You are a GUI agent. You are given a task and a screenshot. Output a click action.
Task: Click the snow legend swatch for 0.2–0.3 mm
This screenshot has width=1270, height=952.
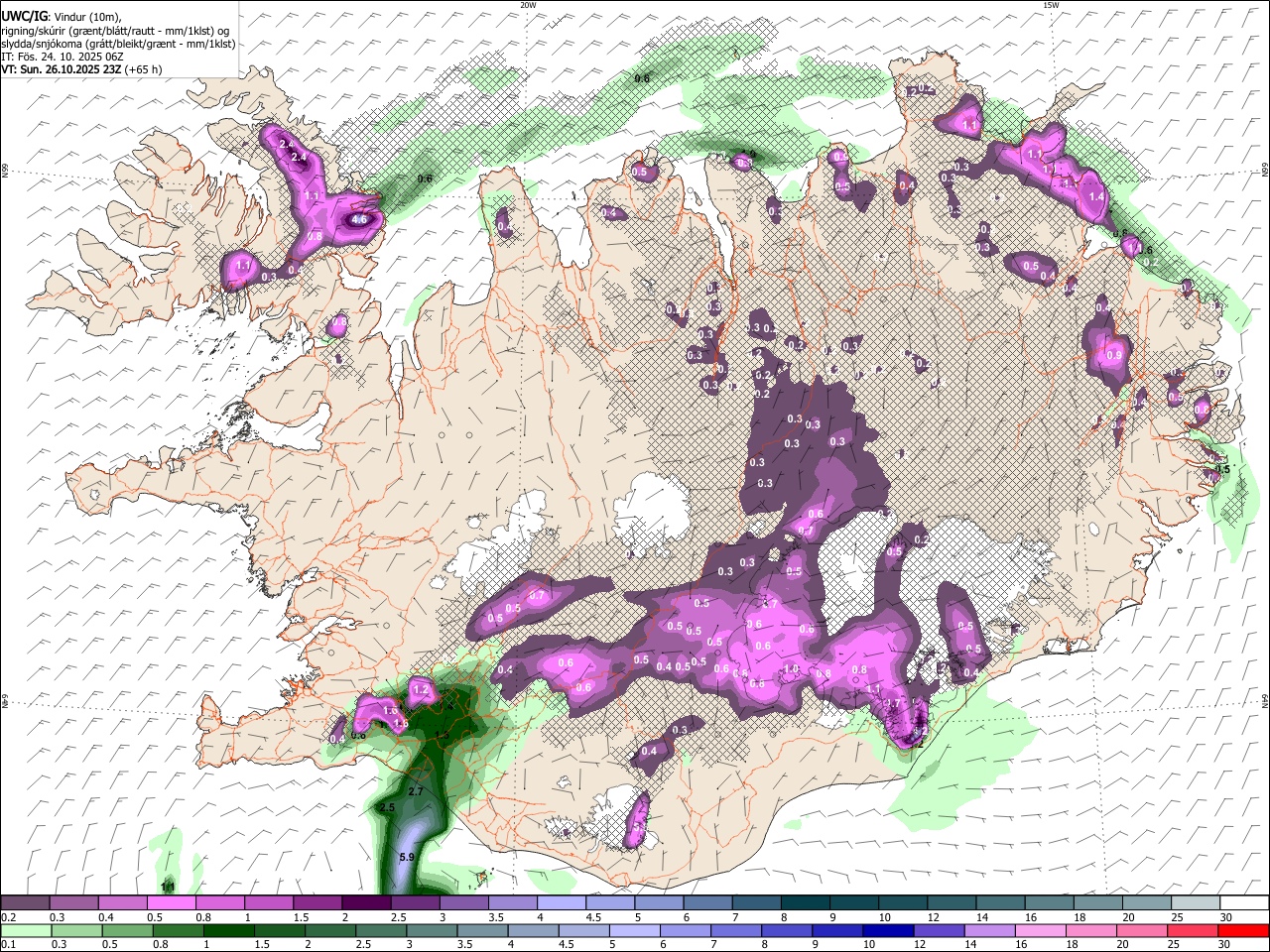click(x=26, y=903)
